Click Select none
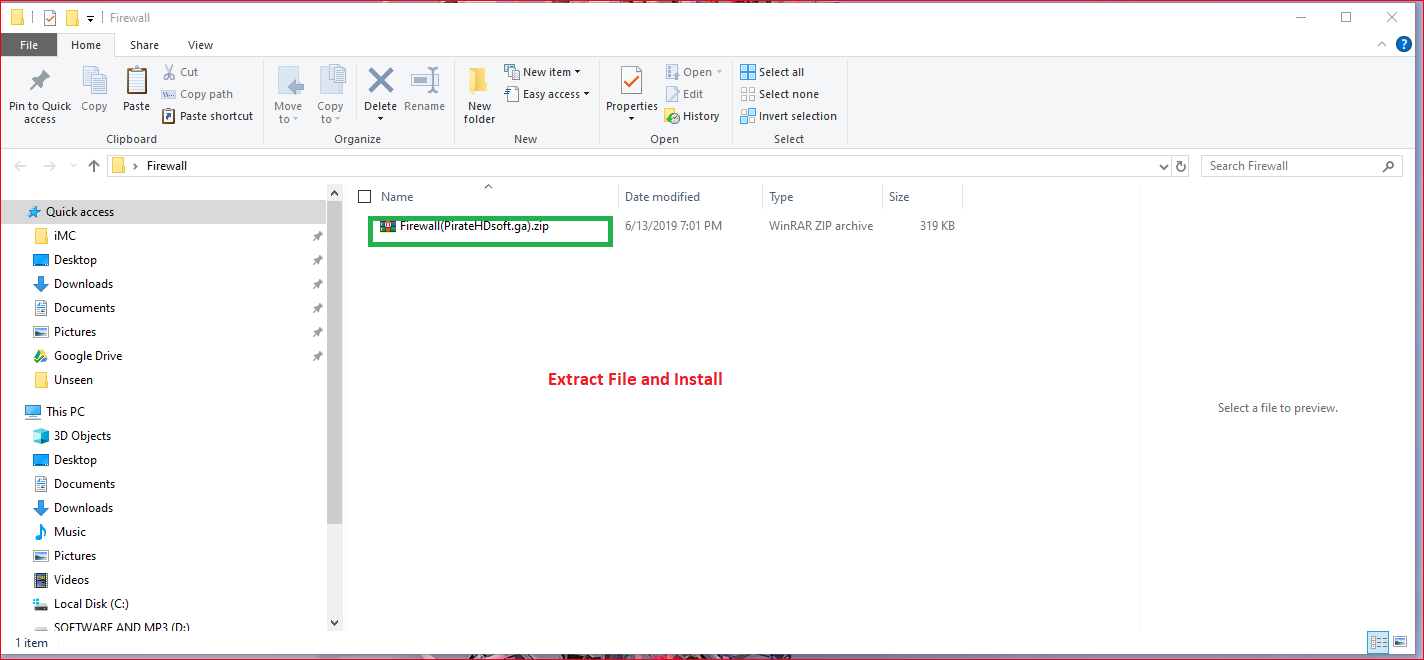Screen dimensions: 1424x660 point(779,94)
